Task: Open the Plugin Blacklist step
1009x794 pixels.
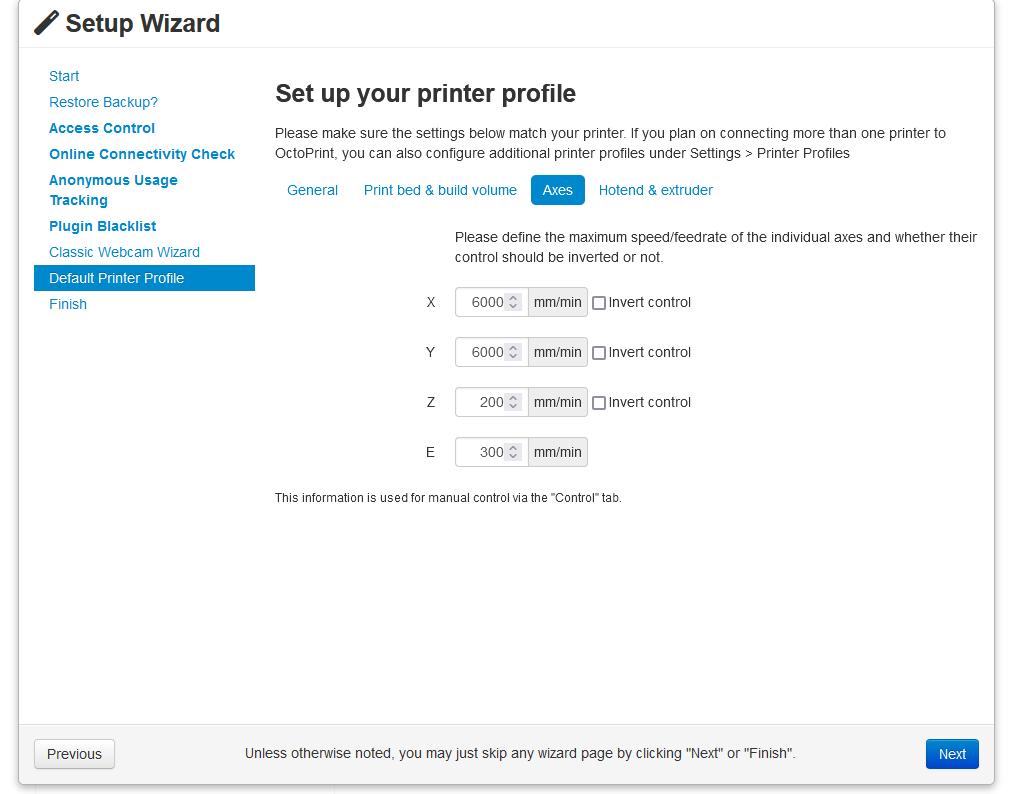Action: 103,226
